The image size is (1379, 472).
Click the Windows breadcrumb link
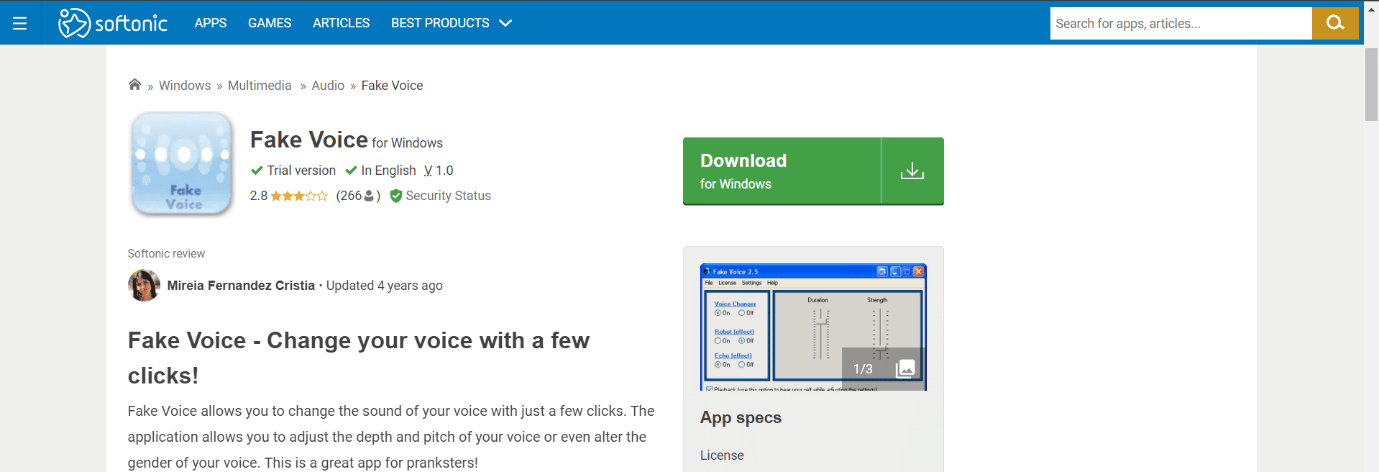(185, 85)
